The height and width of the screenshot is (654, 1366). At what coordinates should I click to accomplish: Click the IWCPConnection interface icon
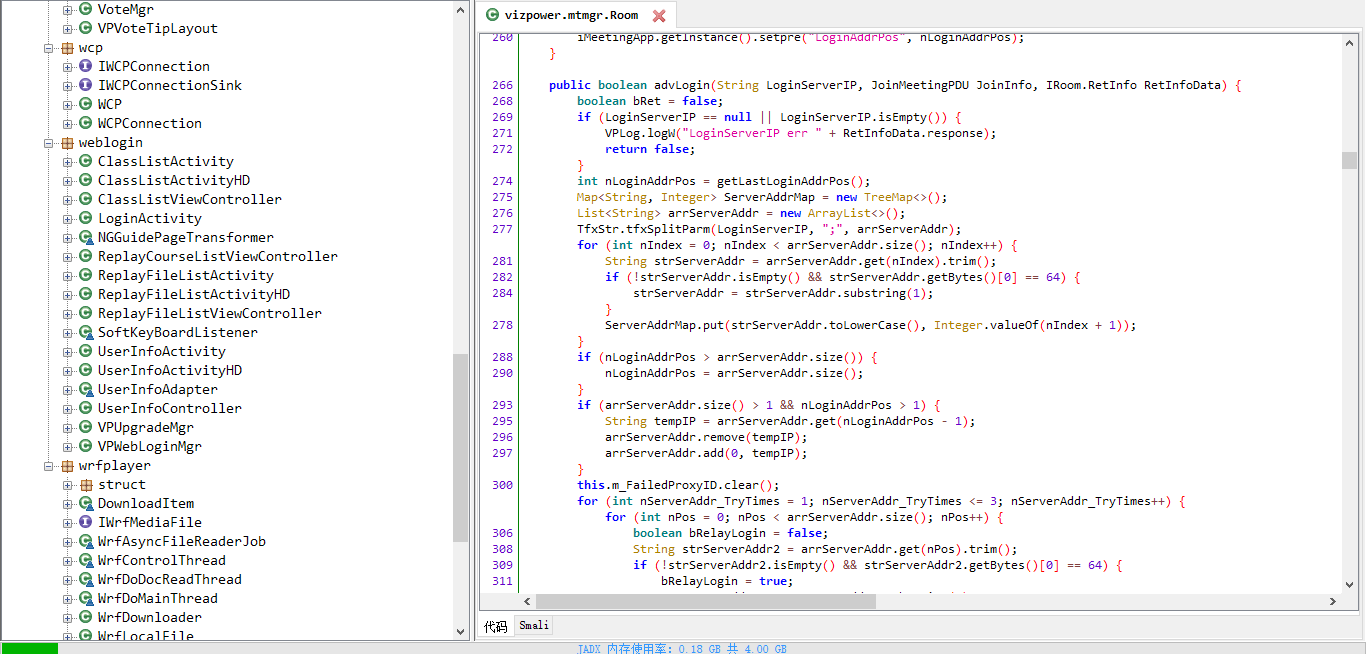click(84, 66)
